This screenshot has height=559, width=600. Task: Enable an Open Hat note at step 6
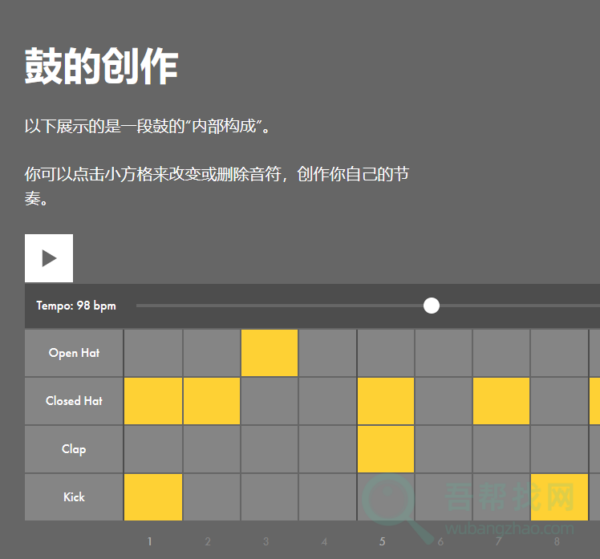tap(444, 353)
